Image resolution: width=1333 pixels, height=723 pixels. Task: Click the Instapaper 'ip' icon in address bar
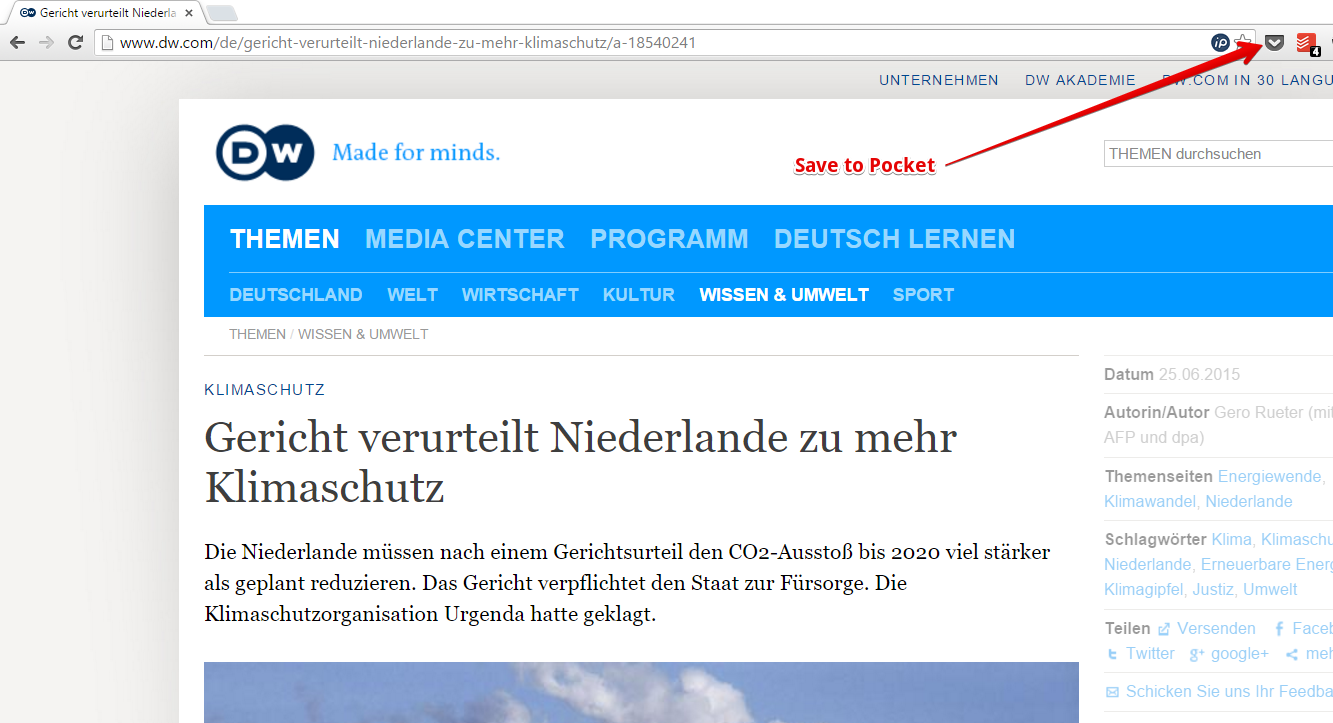(1220, 43)
